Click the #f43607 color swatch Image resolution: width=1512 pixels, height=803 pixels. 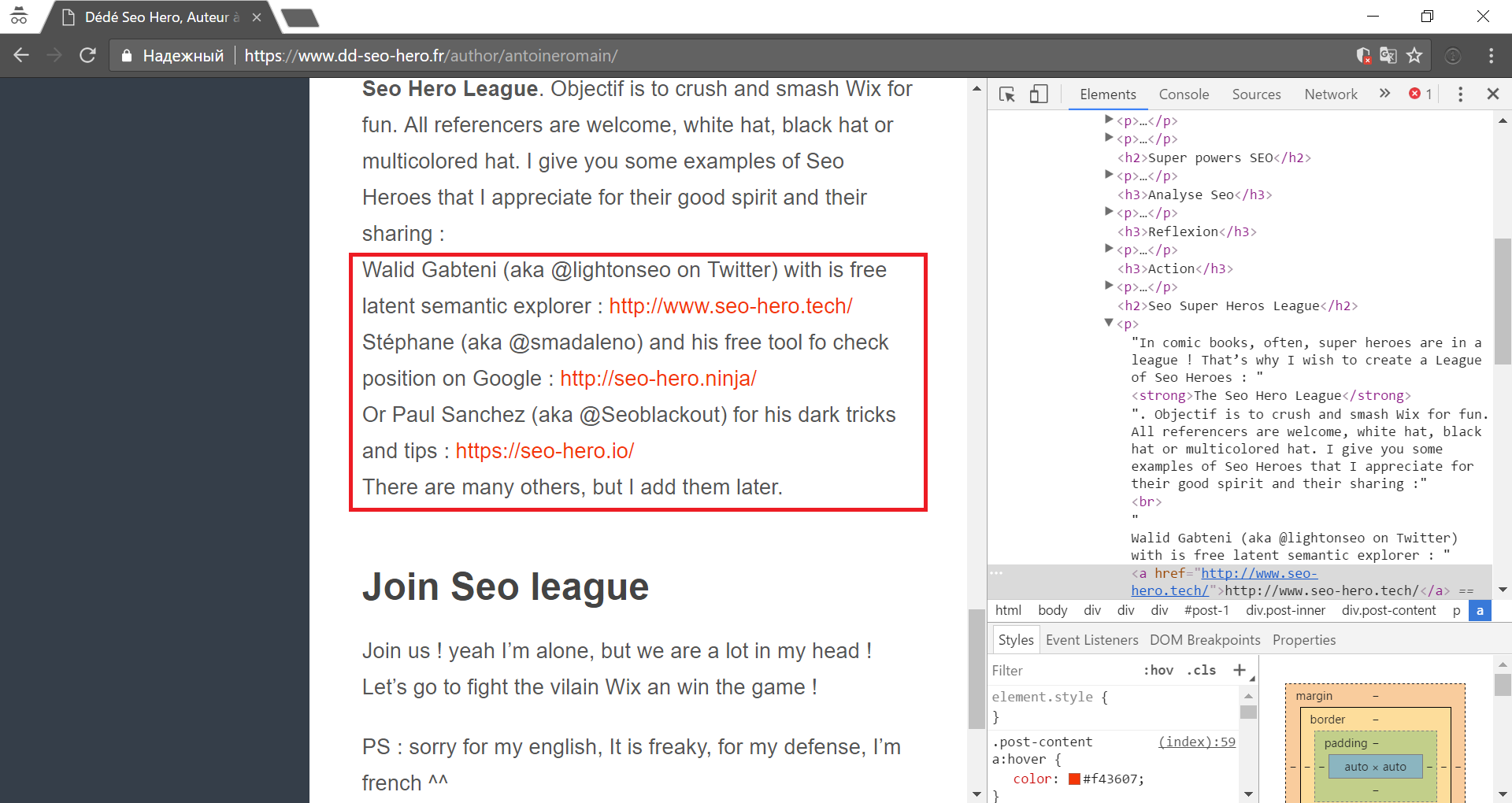tap(1074, 779)
